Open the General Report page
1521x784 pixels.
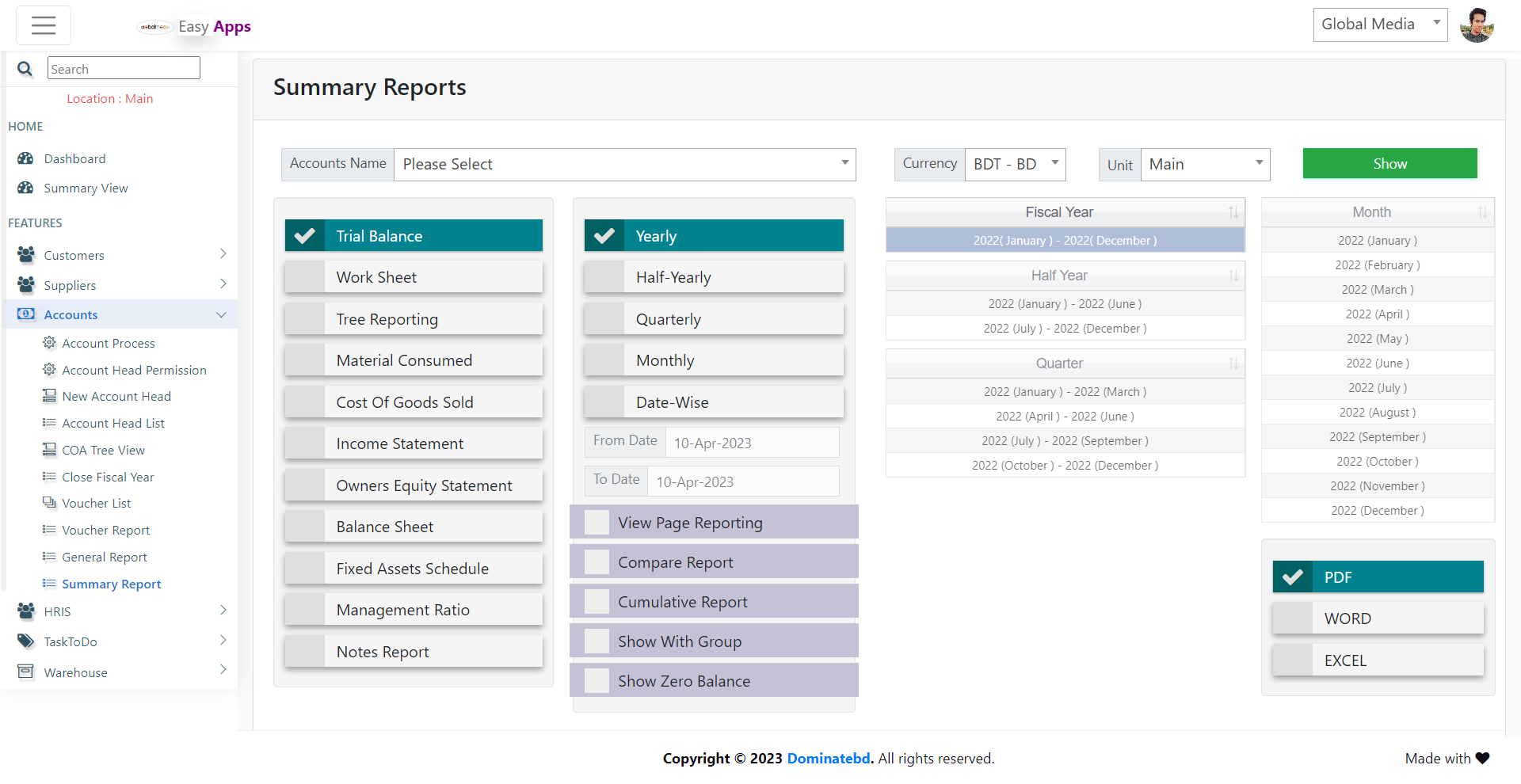pyautogui.click(x=105, y=557)
